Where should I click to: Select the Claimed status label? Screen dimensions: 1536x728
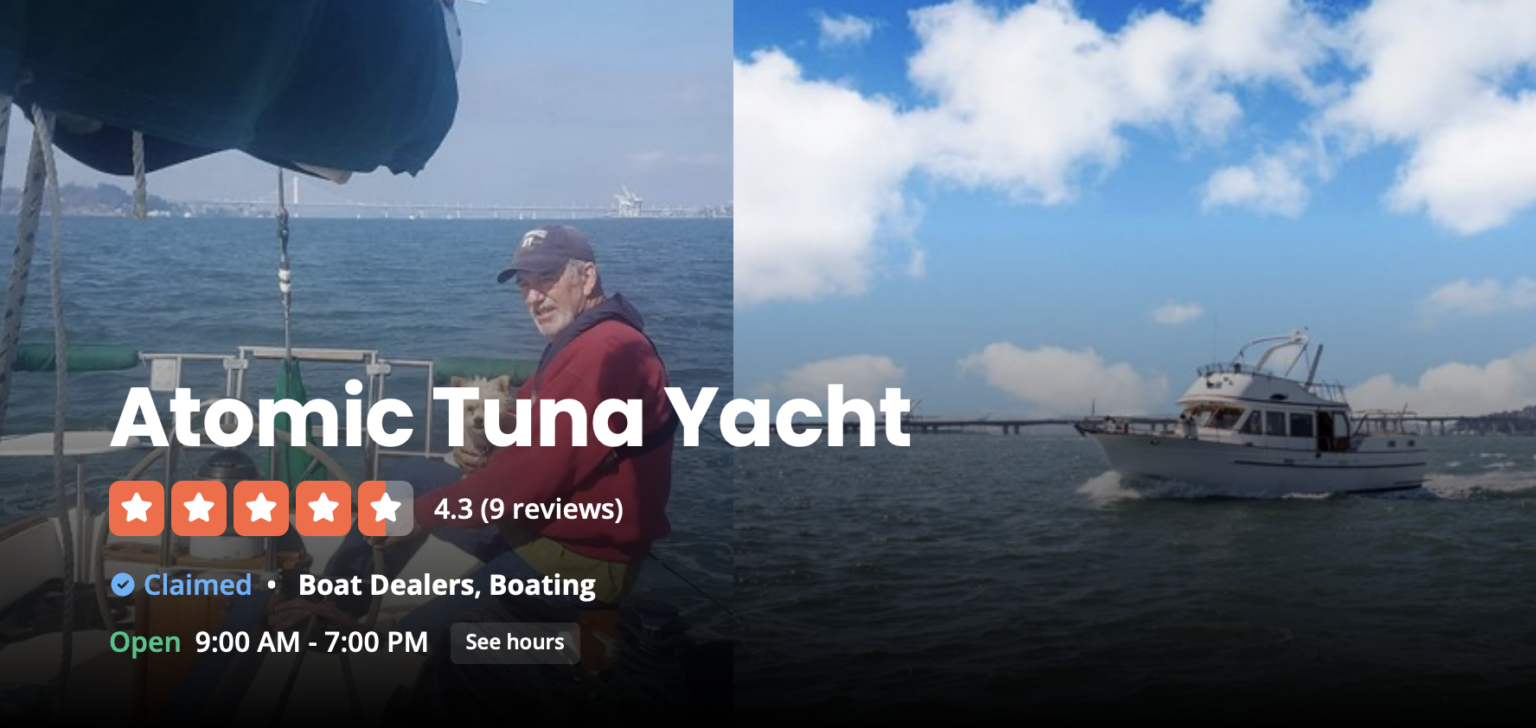tap(198, 585)
